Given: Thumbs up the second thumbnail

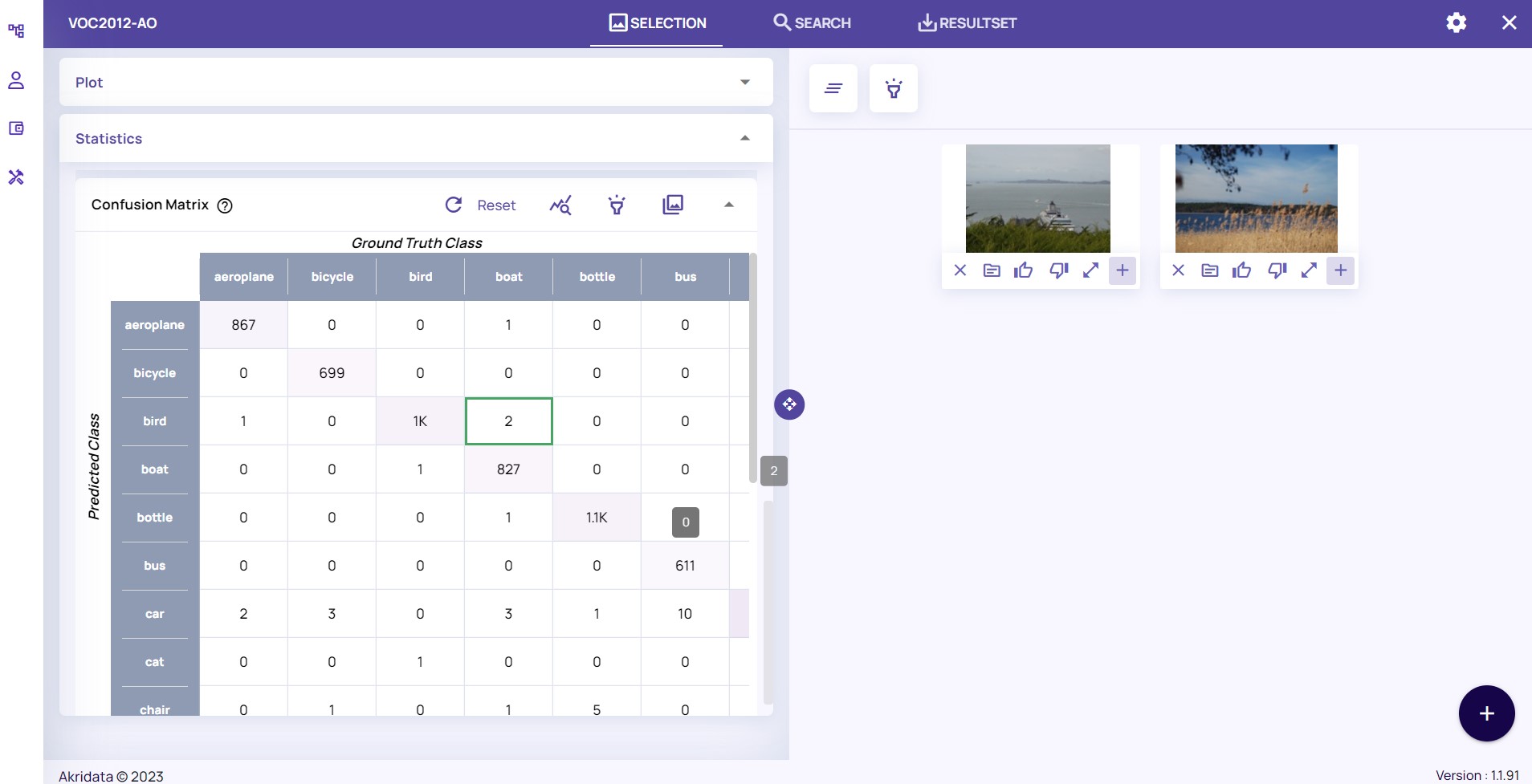Looking at the screenshot, I should pos(1242,270).
